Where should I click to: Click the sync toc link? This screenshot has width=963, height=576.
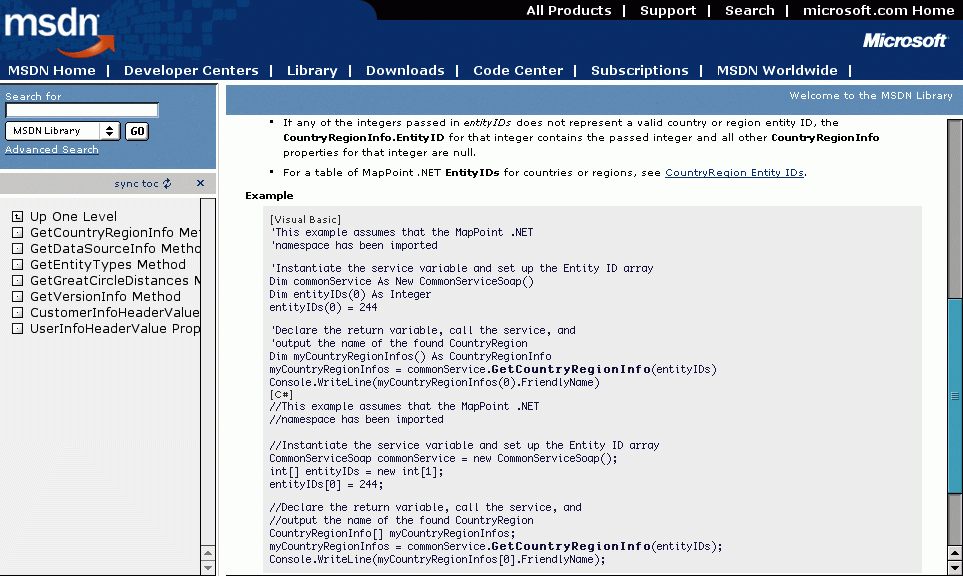point(136,184)
